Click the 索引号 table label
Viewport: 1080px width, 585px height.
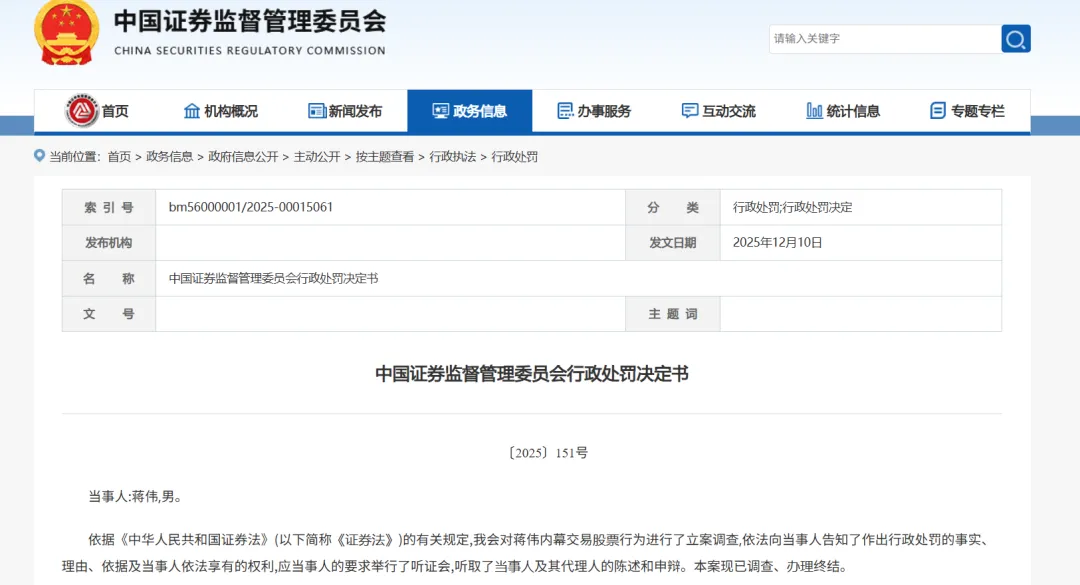(x=109, y=207)
